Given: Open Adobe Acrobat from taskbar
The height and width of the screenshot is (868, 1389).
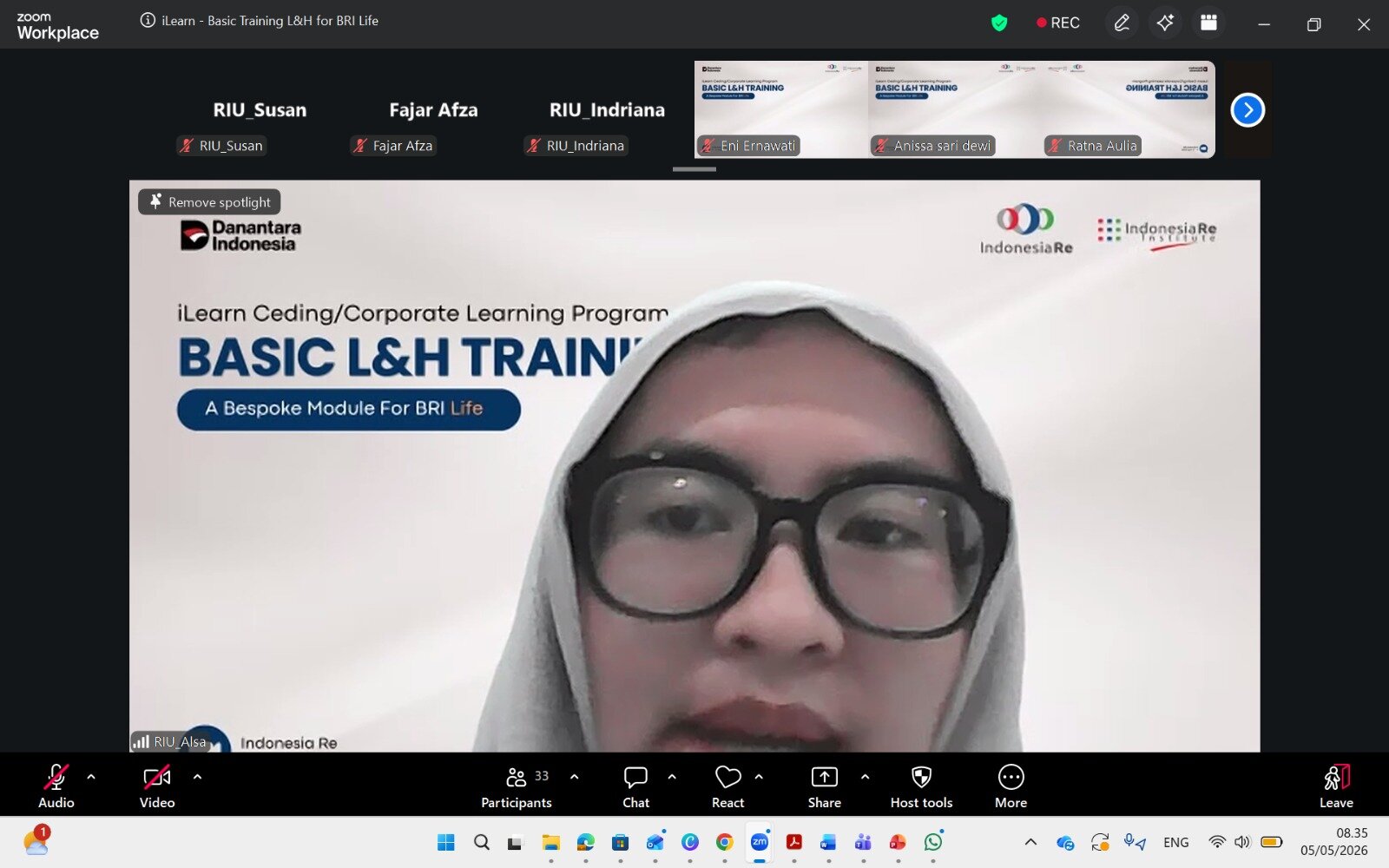Looking at the screenshot, I should [793, 842].
